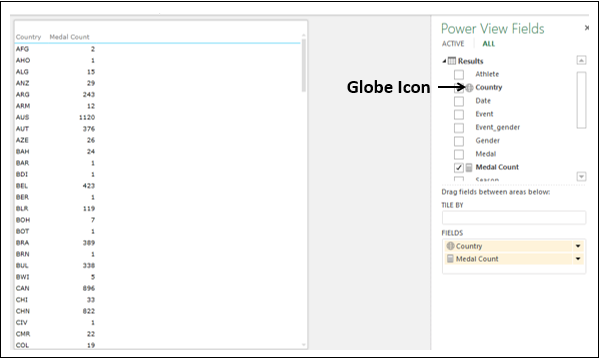The image size is (600, 360).
Task: Click the BLR country cell
Action: tap(22, 209)
